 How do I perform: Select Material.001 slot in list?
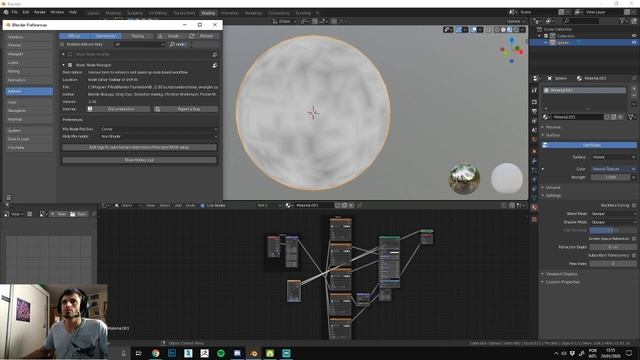[584, 90]
